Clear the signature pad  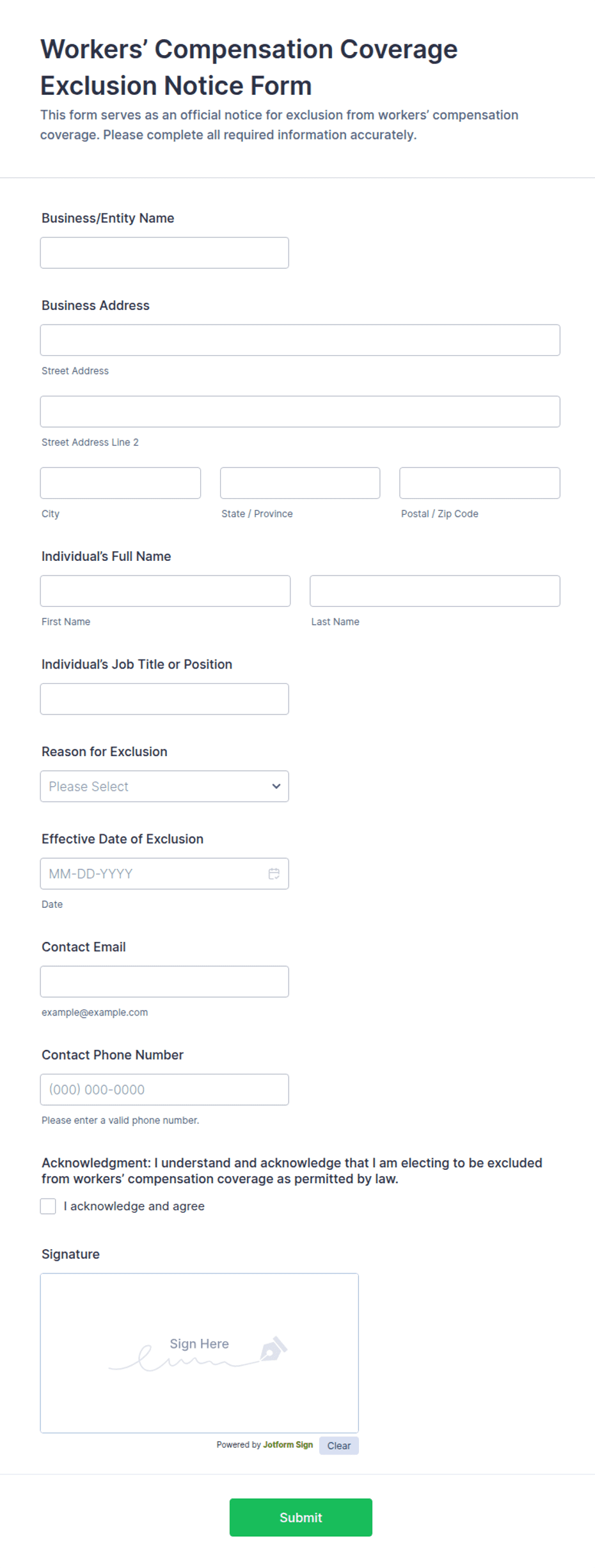(339, 1446)
